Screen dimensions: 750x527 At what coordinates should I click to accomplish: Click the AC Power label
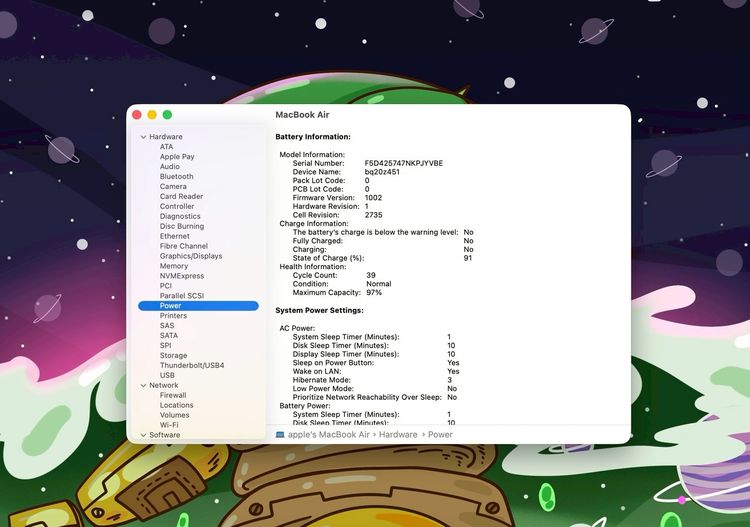click(297, 329)
